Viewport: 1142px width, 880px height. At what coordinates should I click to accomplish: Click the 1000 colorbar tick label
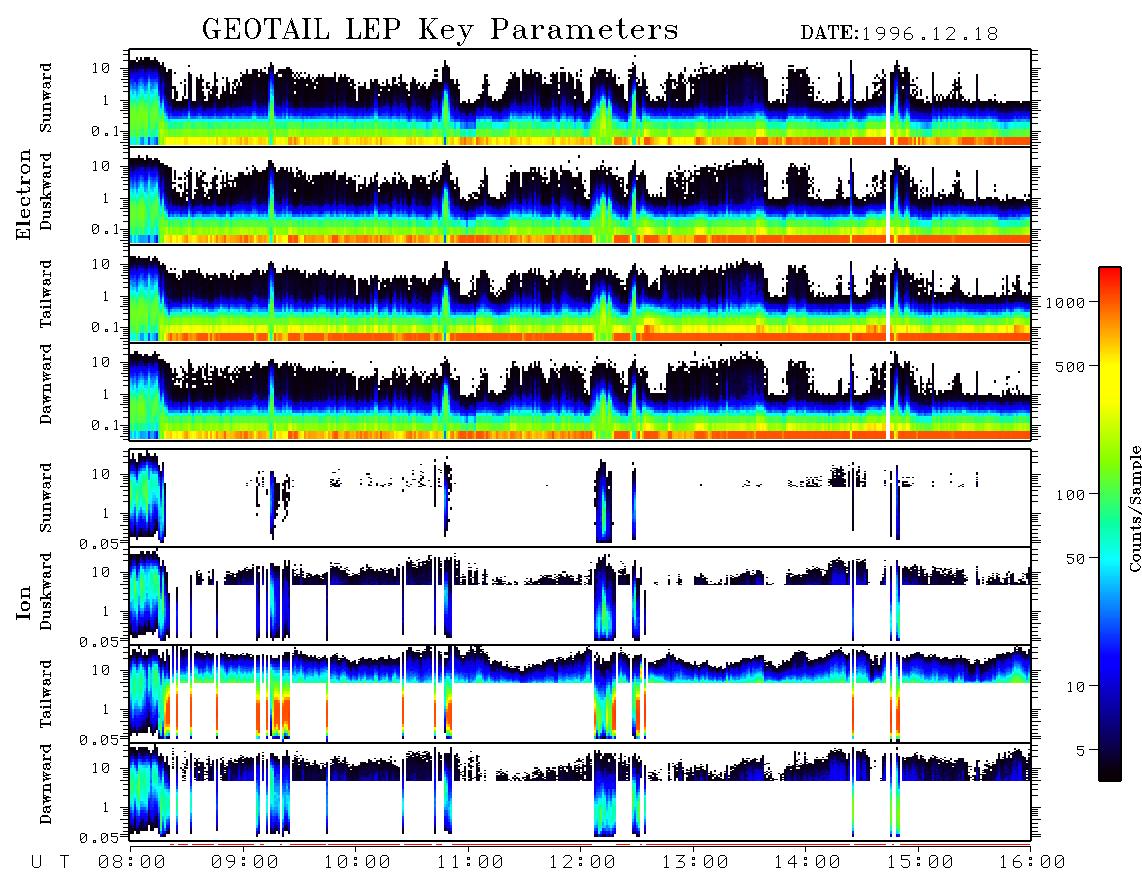point(1066,303)
